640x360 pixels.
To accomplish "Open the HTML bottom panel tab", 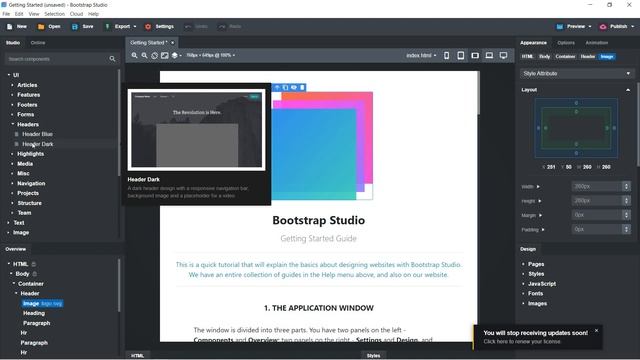I will tap(138, 356).
